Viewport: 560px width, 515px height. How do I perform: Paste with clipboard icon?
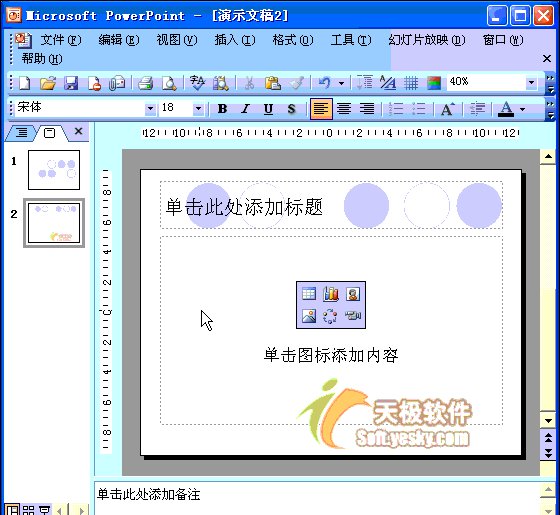point(272,83)
